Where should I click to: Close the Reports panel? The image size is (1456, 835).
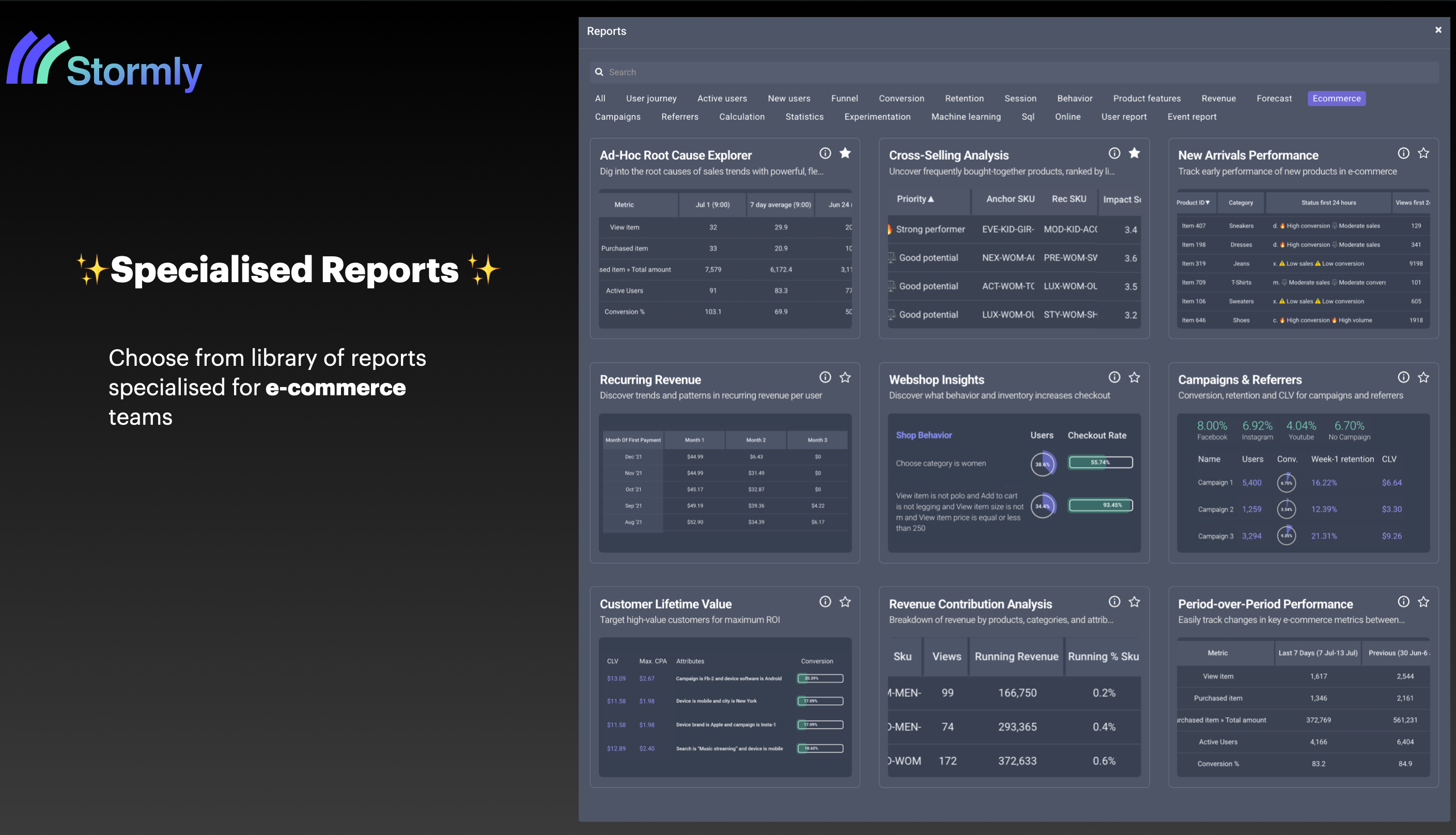[x=1437, y=30]
